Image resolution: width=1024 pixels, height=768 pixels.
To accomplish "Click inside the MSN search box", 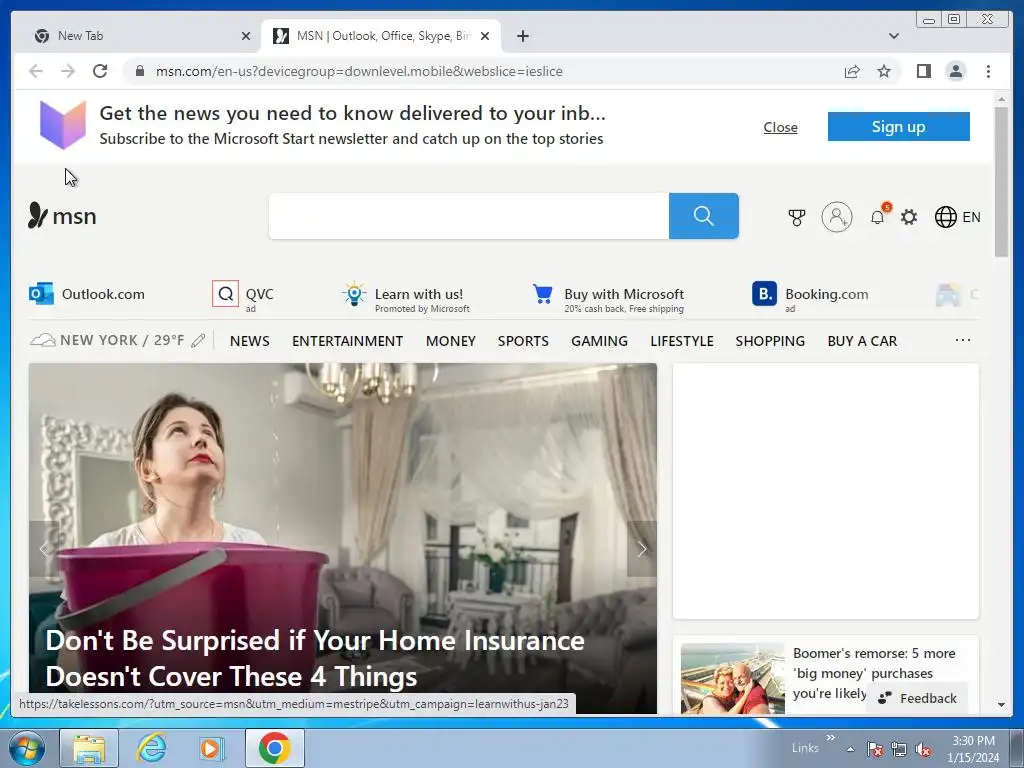I will (x=469, y=216).
